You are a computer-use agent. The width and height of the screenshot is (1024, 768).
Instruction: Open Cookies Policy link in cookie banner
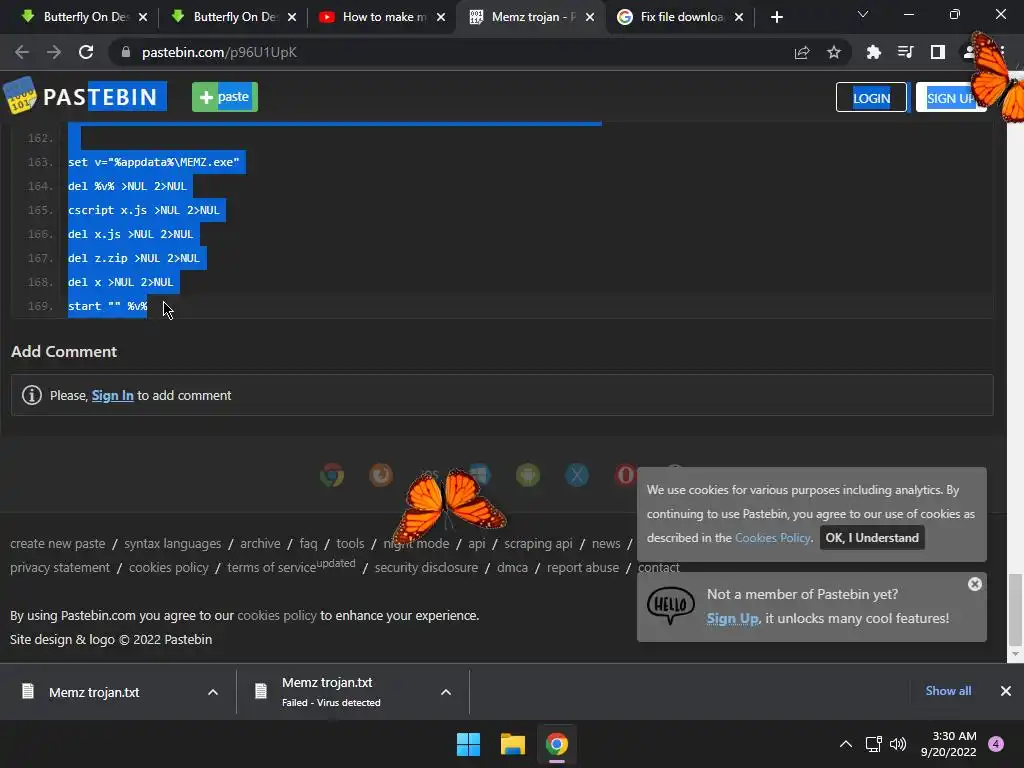773,537
